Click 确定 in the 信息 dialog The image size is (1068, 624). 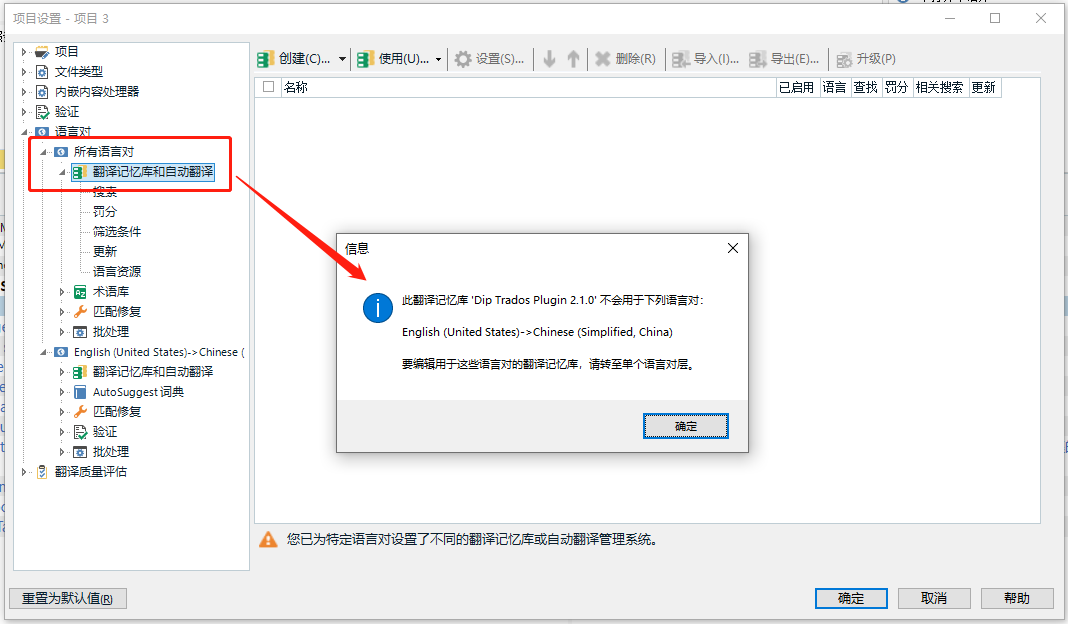pos(686,426)
